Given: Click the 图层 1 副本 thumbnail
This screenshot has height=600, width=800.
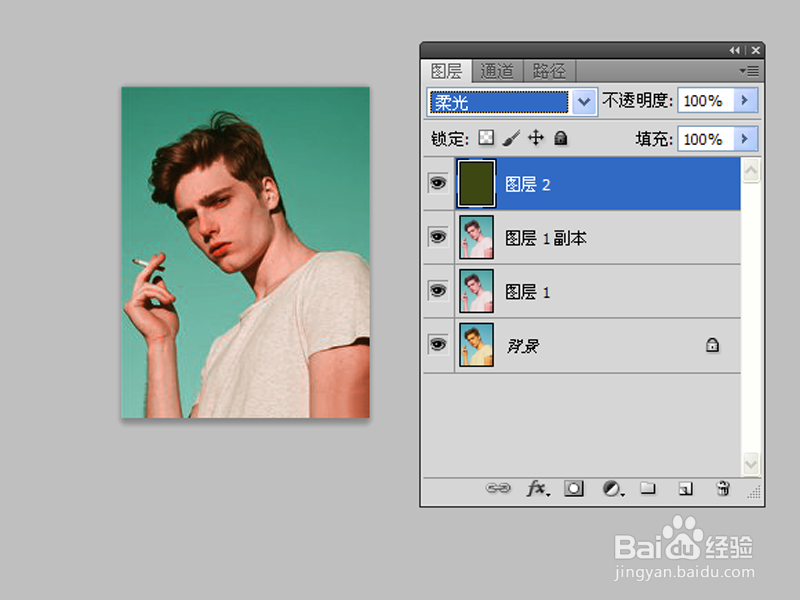Looking at the screenshot, I should [477, 237].
